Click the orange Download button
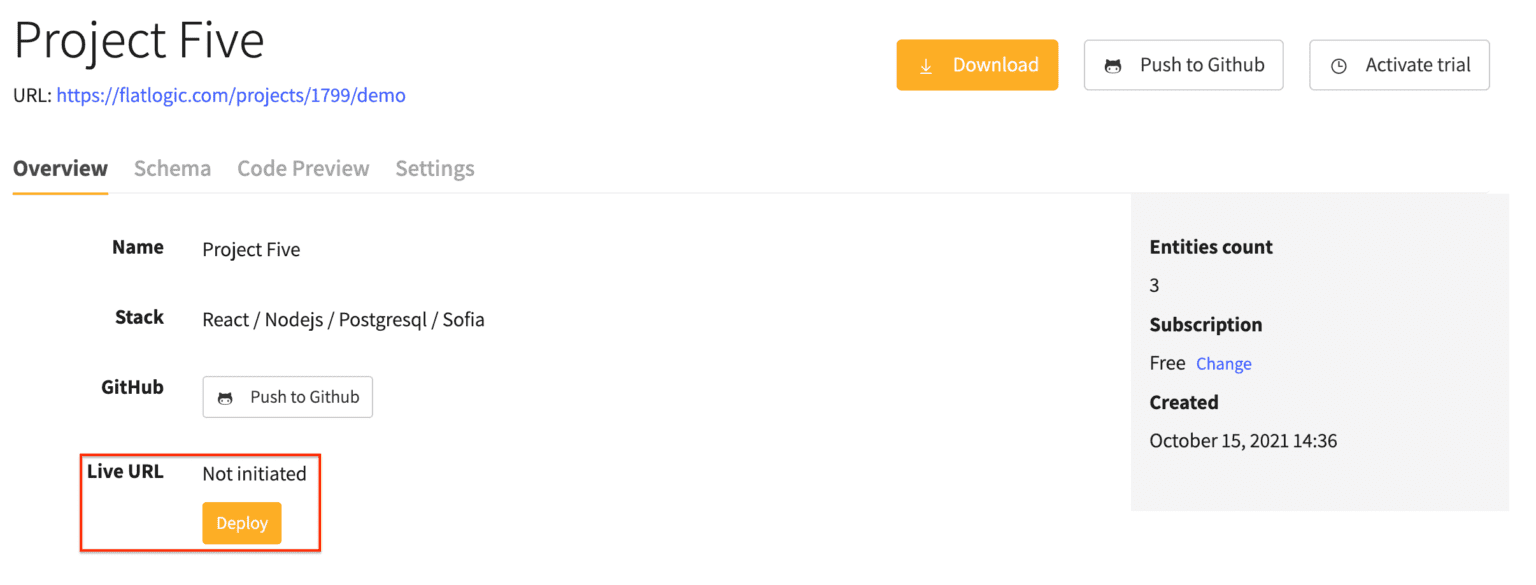 pyautogui.click(x=977, y=64)
